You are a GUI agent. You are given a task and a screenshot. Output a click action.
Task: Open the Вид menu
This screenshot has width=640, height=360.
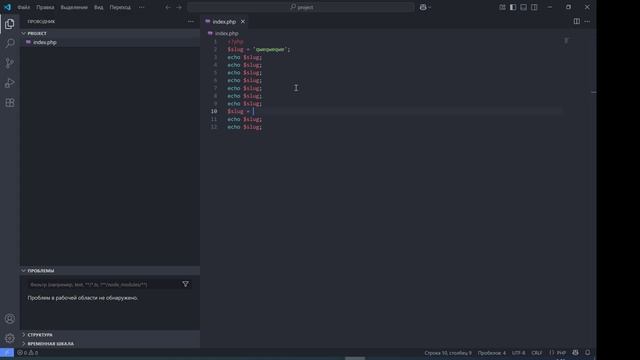[x=98, y=7]
